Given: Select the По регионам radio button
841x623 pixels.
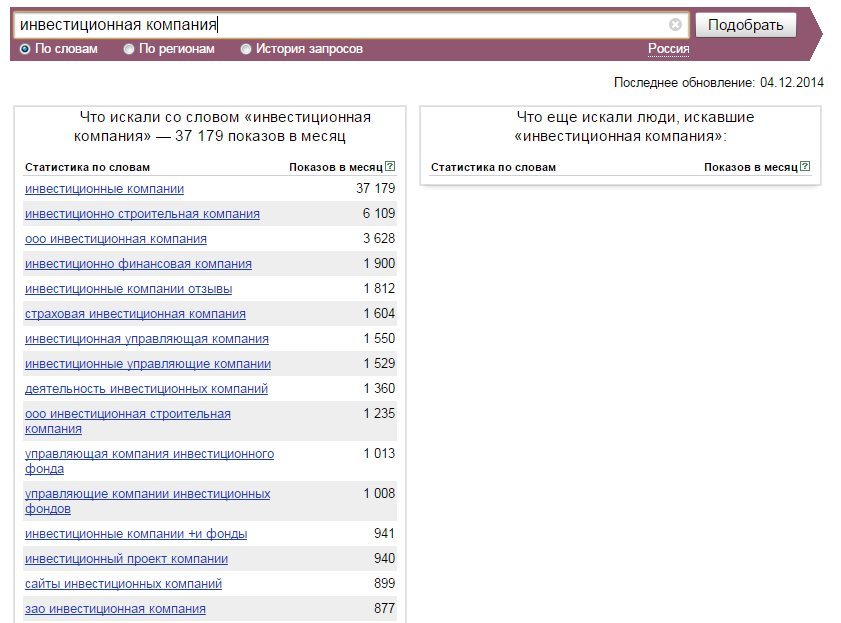Looking at the screenshot, I should tap(129, 49).
